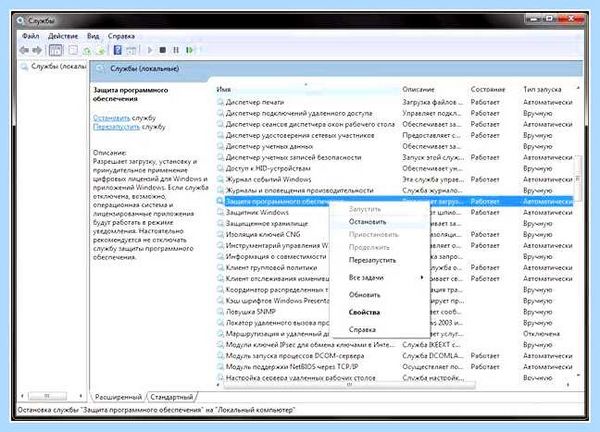Click the left tree pane horizontal scrollbar

[x=47, y=395]
